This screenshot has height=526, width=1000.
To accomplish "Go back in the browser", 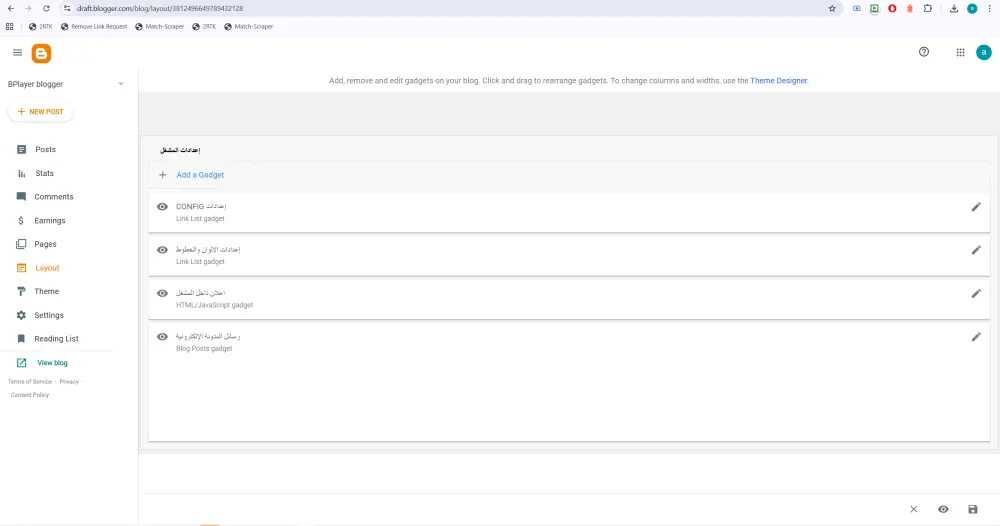I will coord(11,8).
